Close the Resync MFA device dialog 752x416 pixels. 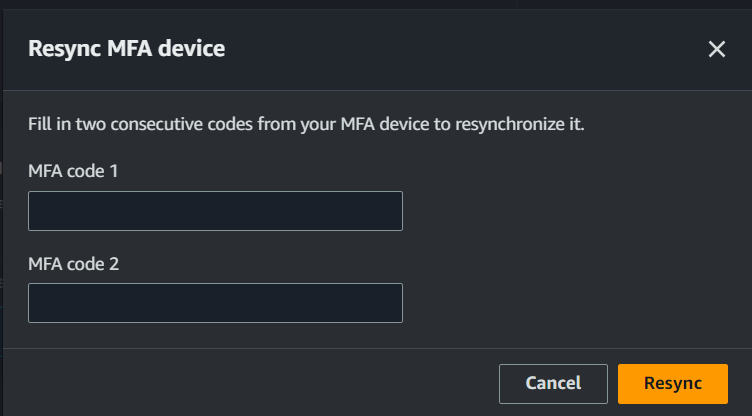pyautogui.click(x=716, y=49)
